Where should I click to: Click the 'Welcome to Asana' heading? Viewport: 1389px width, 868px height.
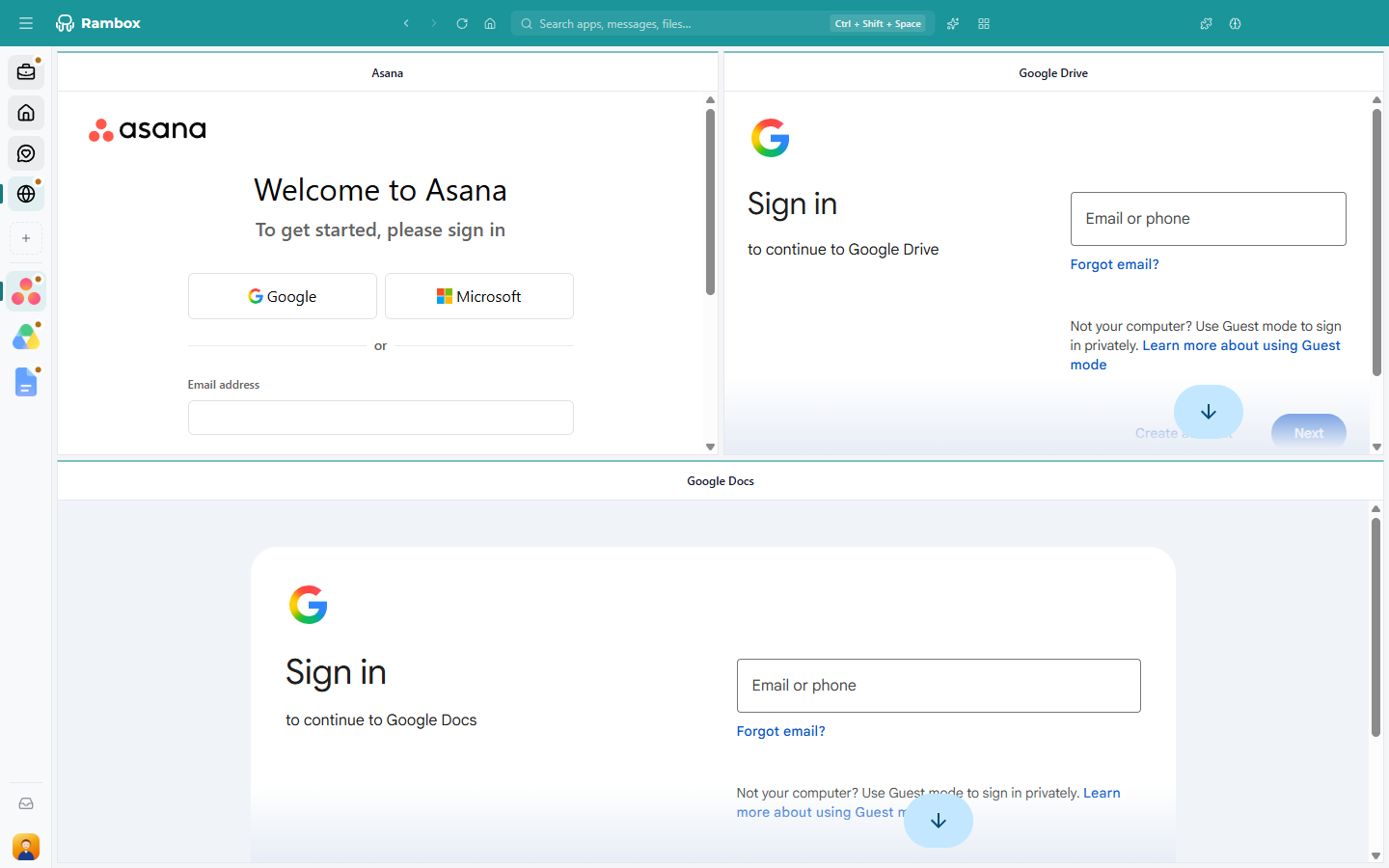tap(381, 190)
